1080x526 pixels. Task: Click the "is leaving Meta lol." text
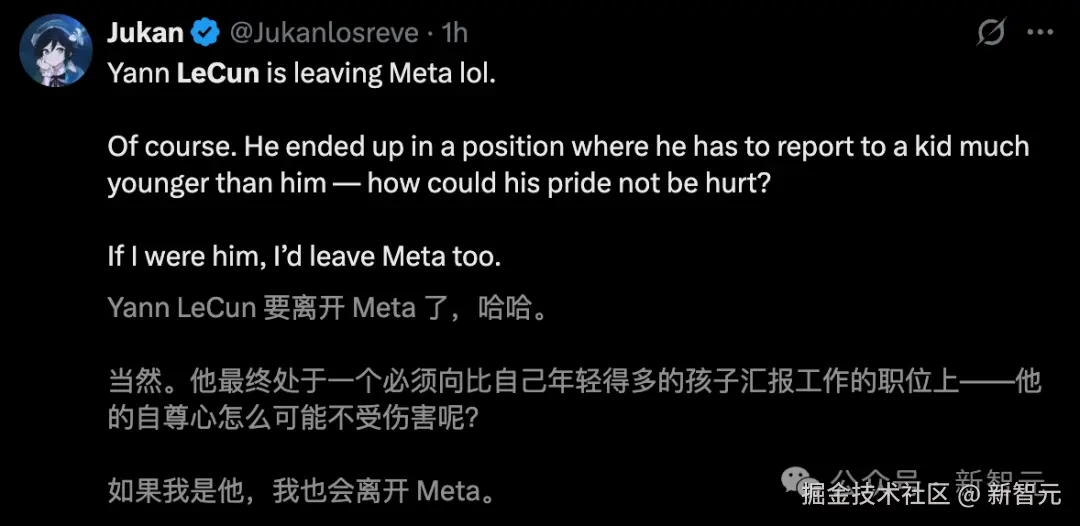click(x=381, y=77)
